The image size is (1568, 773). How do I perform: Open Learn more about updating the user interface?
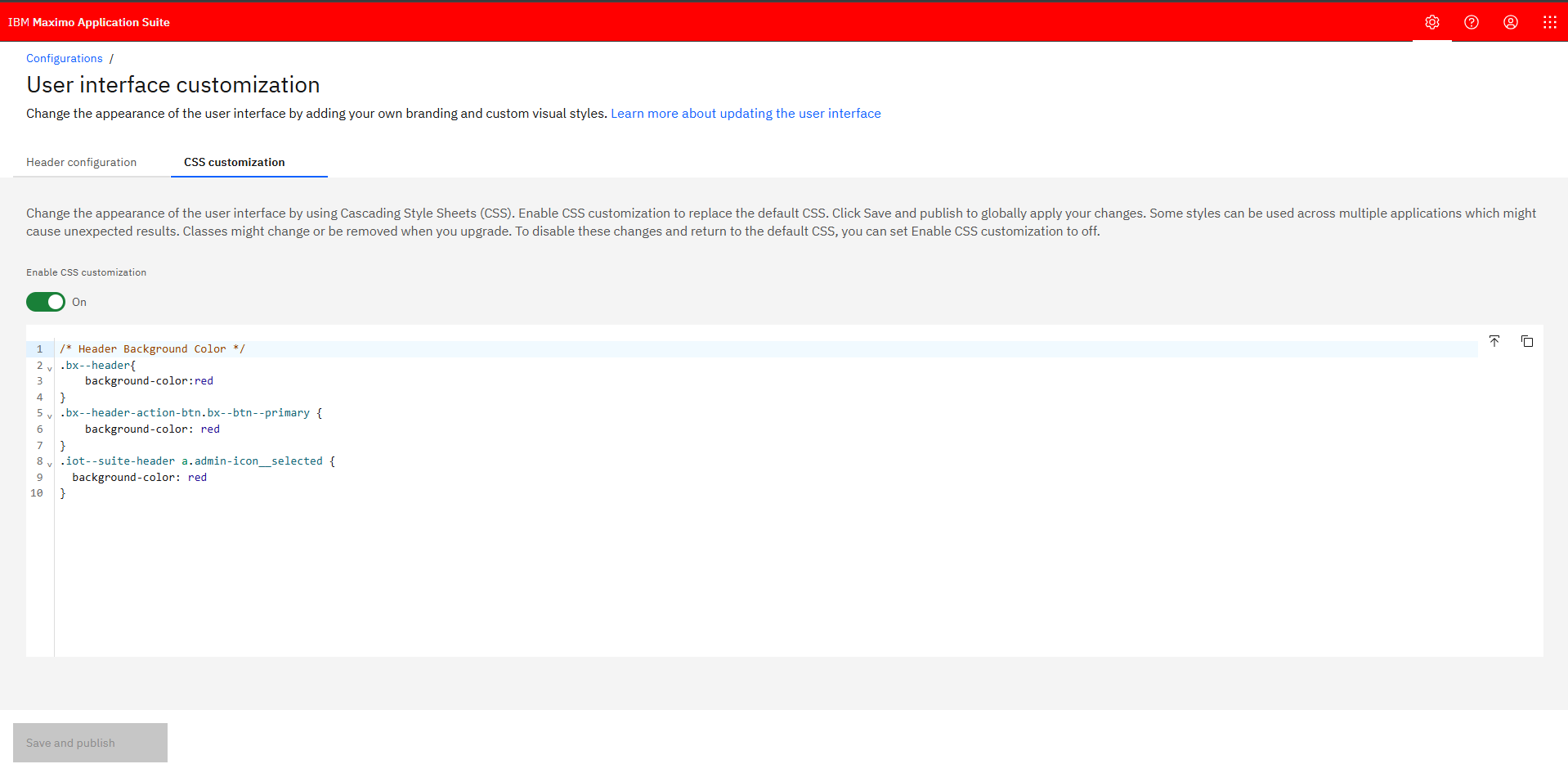click(x=746, y=113)
